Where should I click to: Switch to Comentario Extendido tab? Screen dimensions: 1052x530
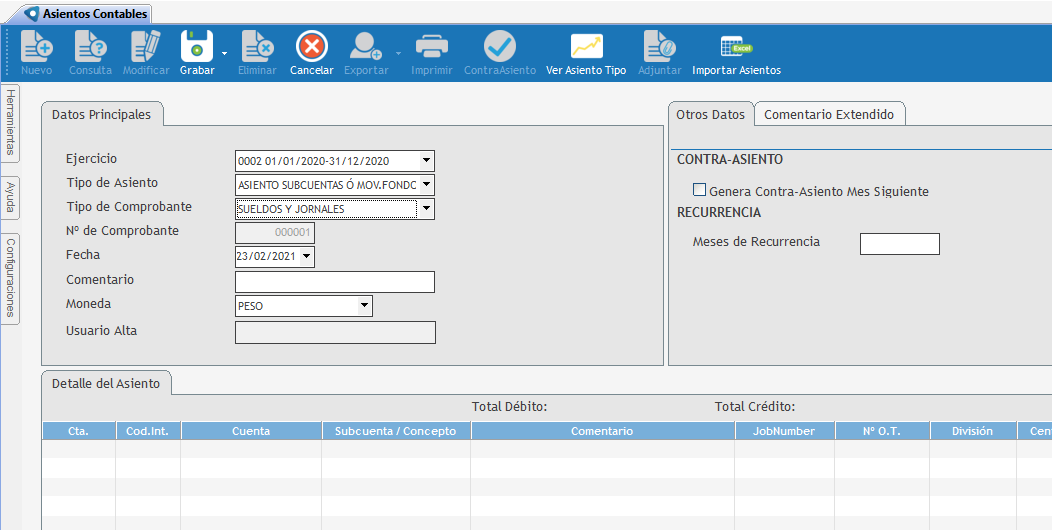829,115
